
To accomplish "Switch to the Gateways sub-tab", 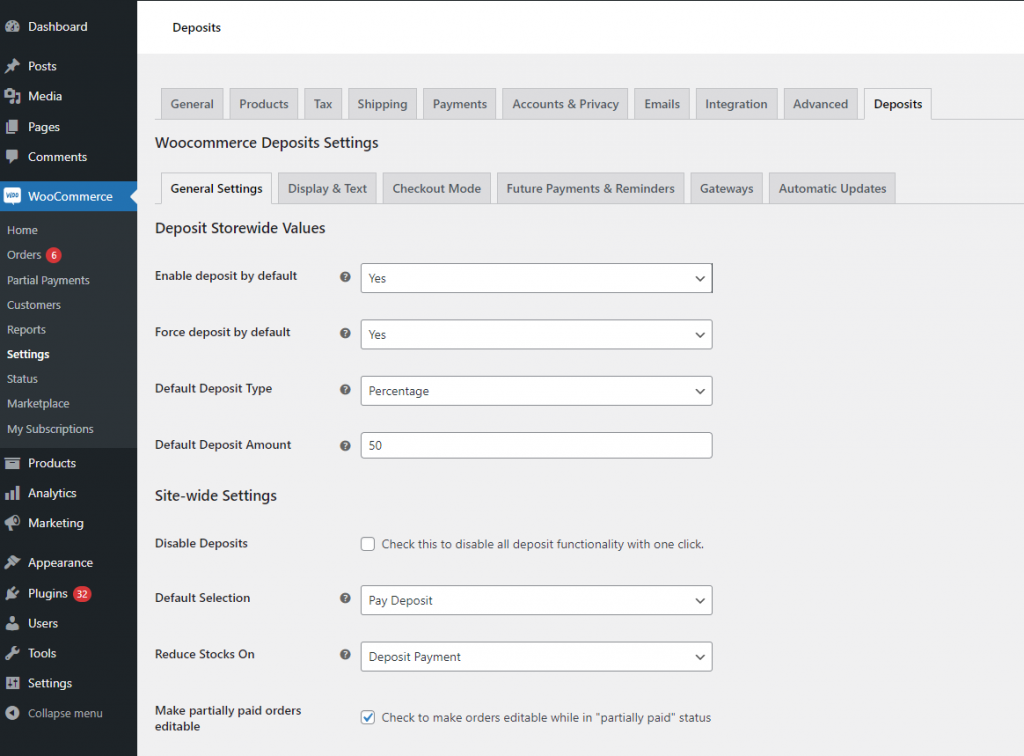I will 727,188.
